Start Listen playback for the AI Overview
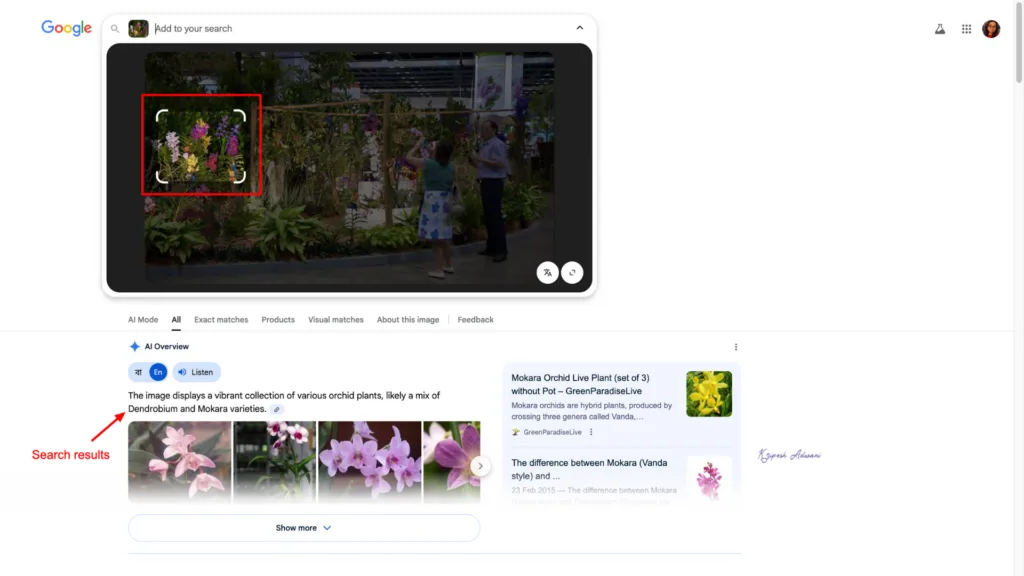Image resolution: width=1024 pixels, height=576 pixels. pos(196,371)
